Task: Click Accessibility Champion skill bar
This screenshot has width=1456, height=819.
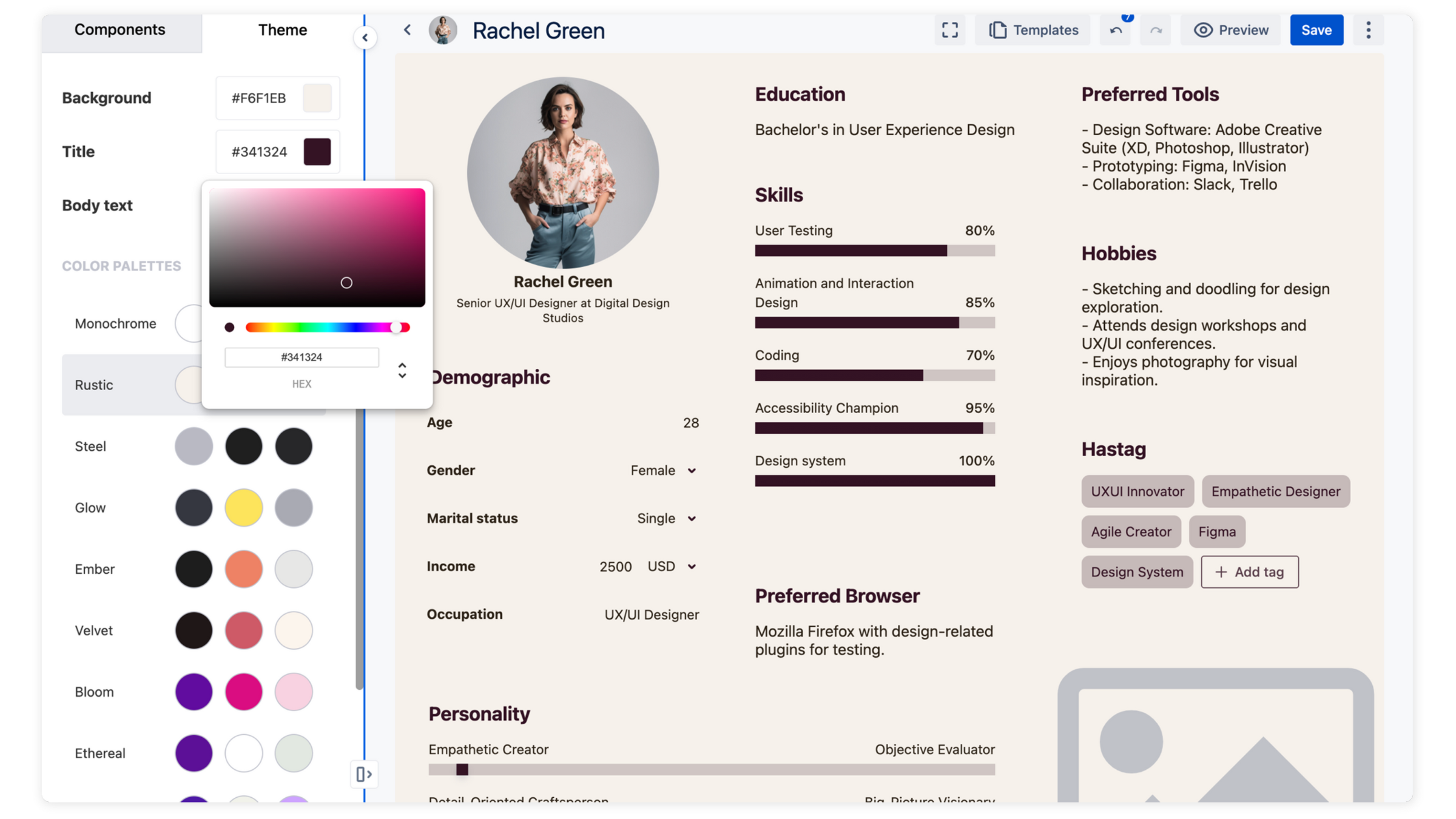Action: tap(875, 428)
